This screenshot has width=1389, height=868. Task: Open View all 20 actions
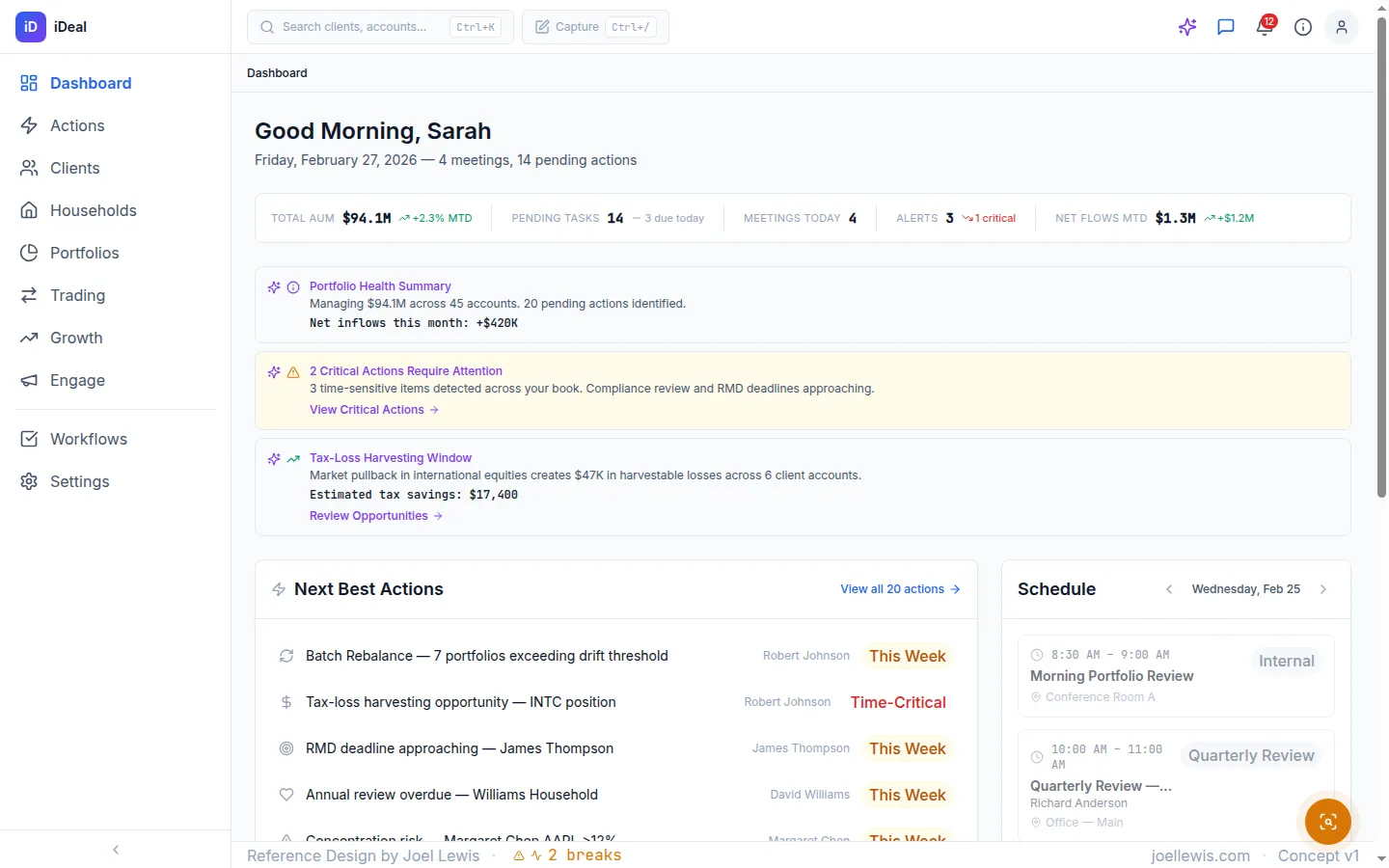[898, 588]
